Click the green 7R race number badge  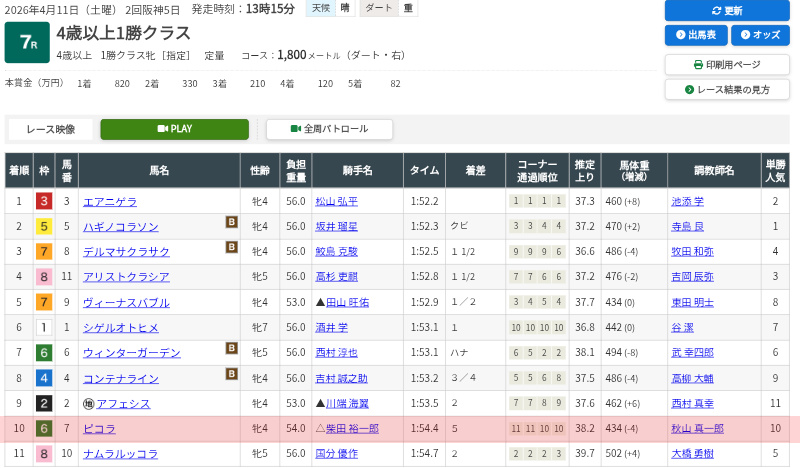27,42
